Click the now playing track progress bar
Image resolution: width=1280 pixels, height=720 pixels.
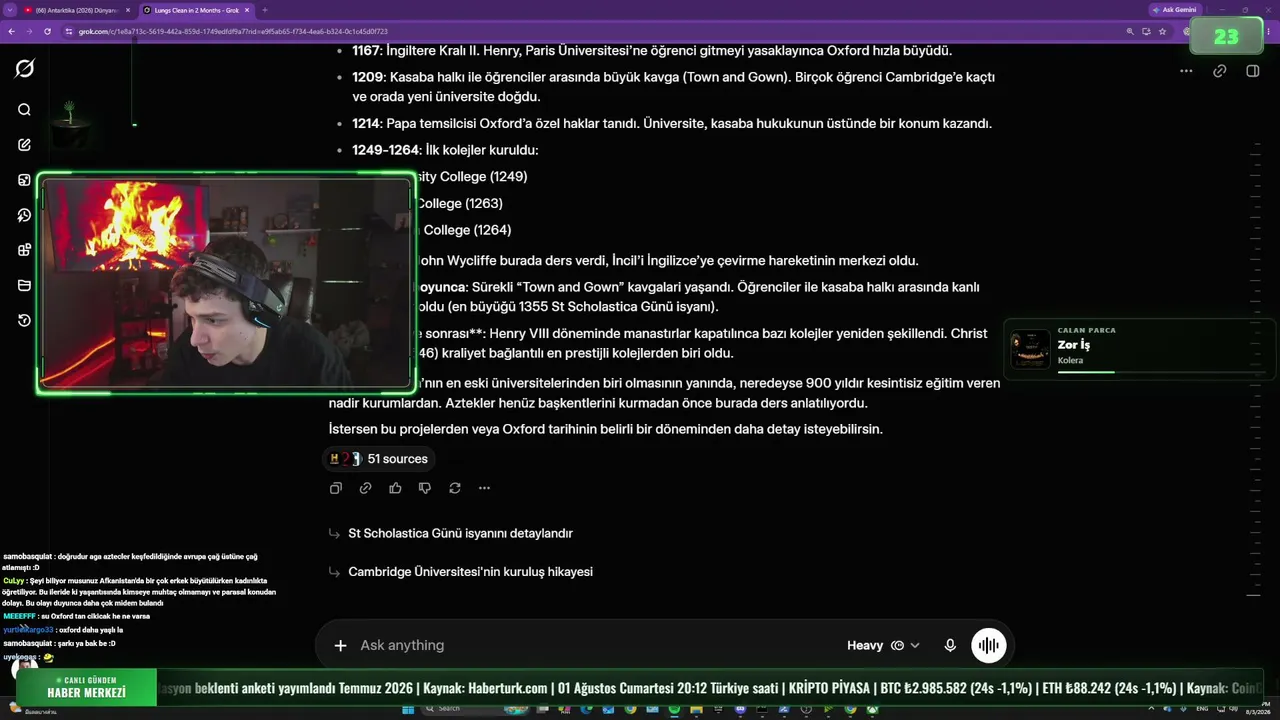1162,372
